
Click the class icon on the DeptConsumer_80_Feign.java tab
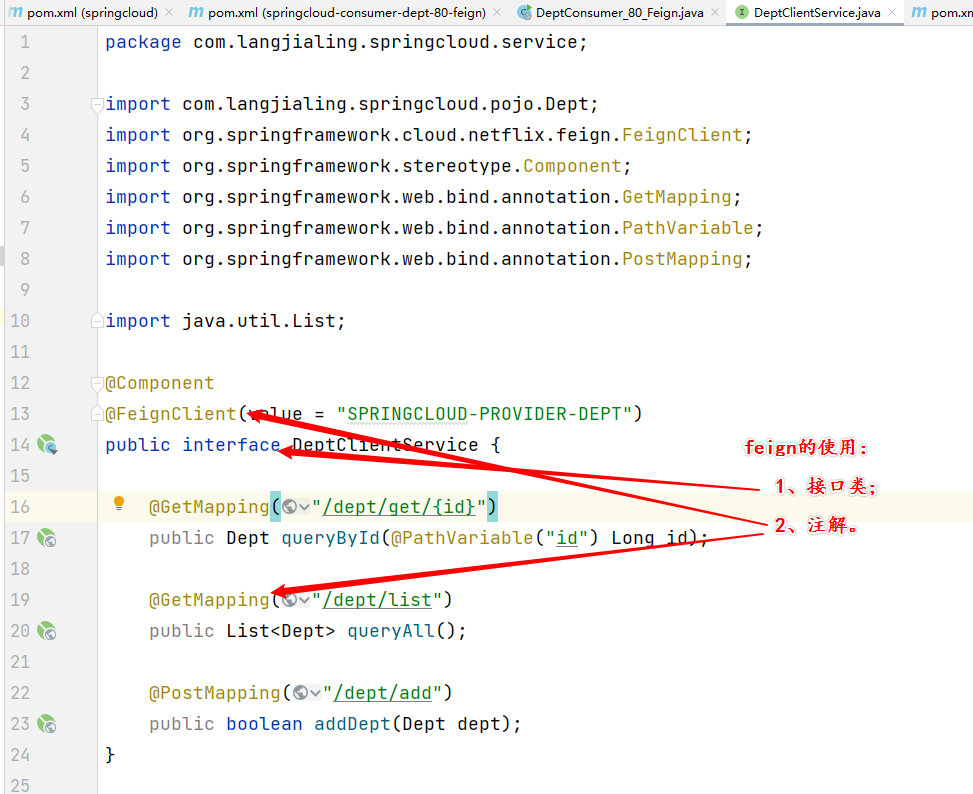(x=524, y=12)
